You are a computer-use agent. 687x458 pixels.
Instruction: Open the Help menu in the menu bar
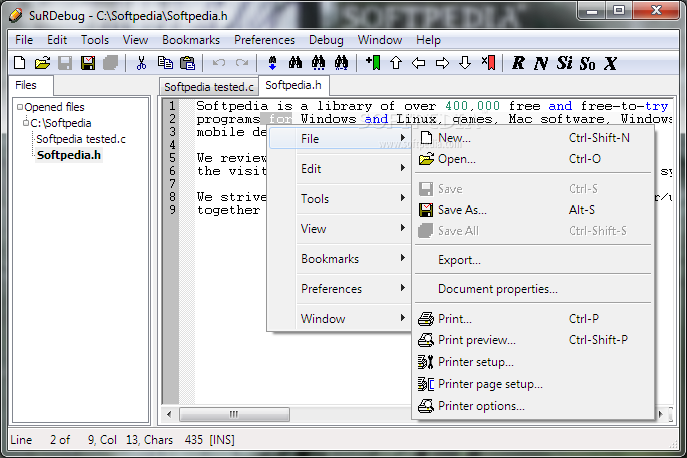click(x=428, y=40)
